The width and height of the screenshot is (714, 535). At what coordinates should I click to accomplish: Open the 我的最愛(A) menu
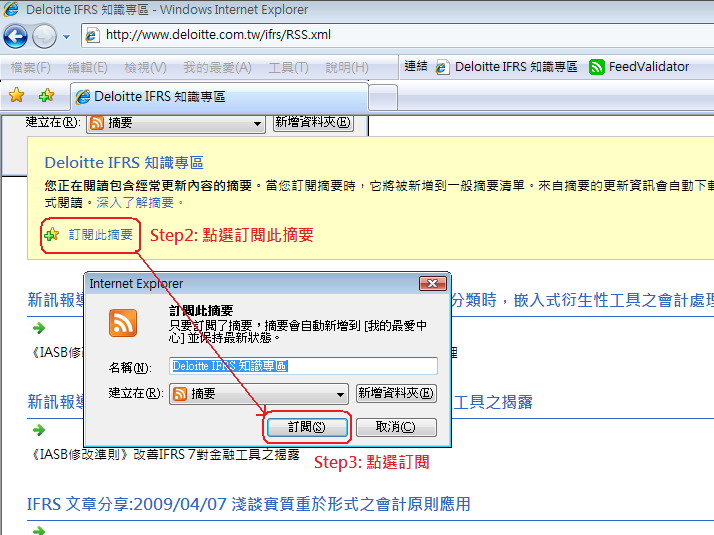(217, 67)
